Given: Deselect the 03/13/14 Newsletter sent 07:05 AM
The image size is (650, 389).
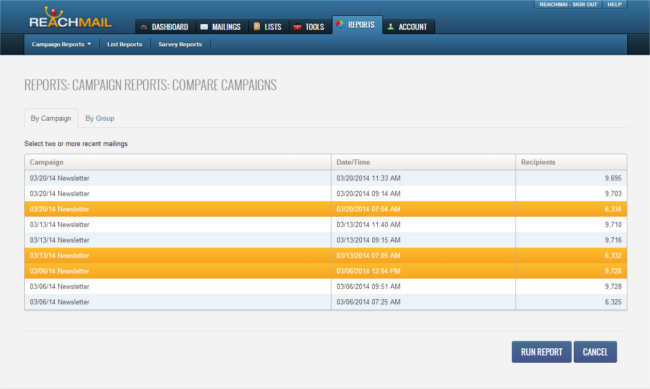Looking at the screenshot, I should [x=325, y=255].
